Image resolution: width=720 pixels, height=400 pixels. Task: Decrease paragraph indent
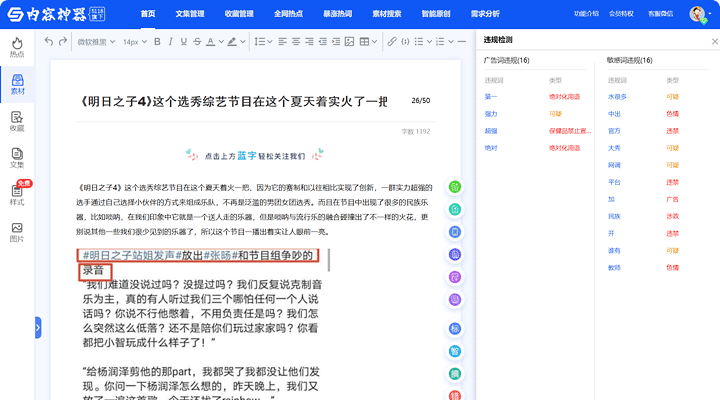pyautogui.click(x=323, y=42)
